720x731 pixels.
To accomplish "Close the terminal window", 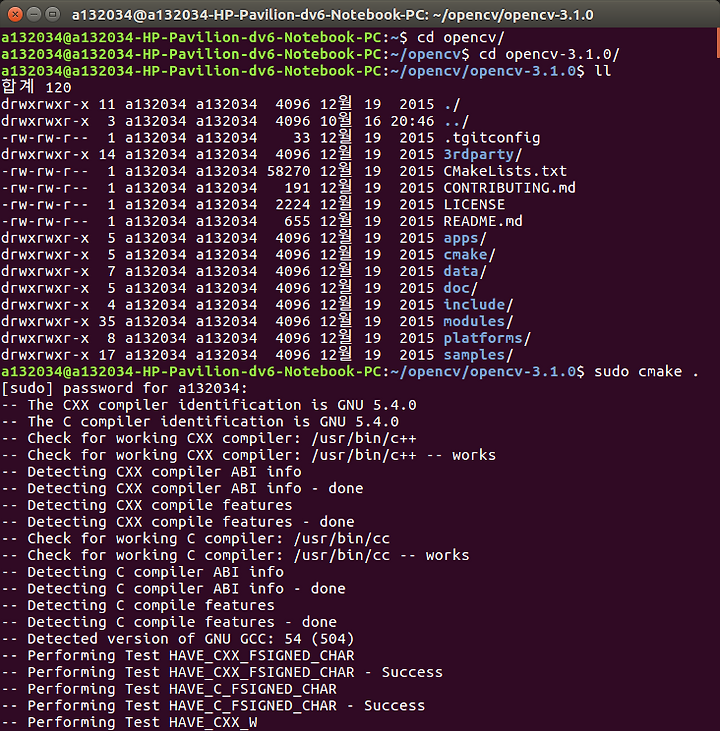I will click(15, 14).
